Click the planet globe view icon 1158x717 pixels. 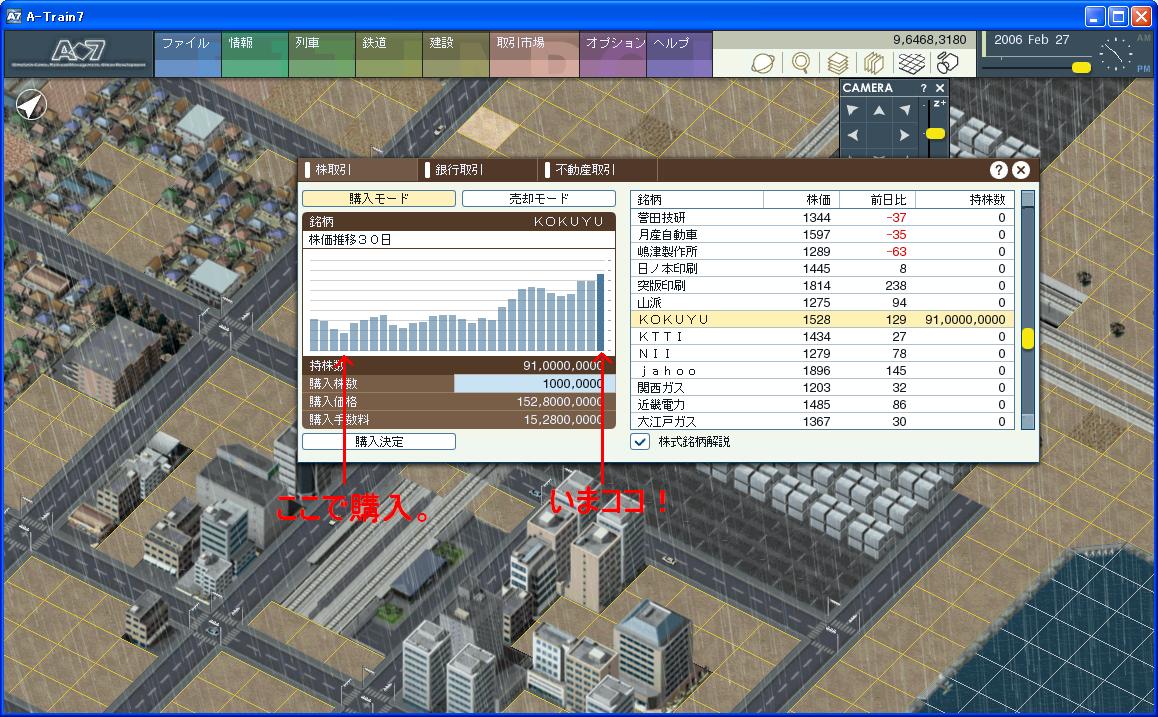tap(763, 64)
